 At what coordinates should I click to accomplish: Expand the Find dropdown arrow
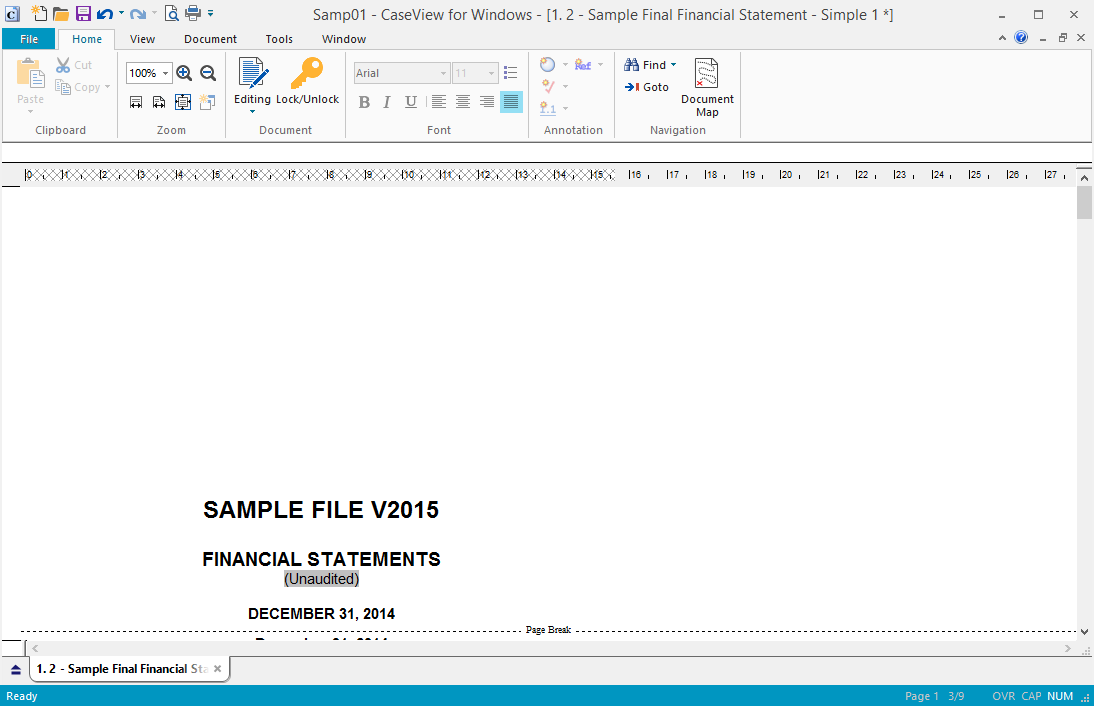(x=673, y=65)
